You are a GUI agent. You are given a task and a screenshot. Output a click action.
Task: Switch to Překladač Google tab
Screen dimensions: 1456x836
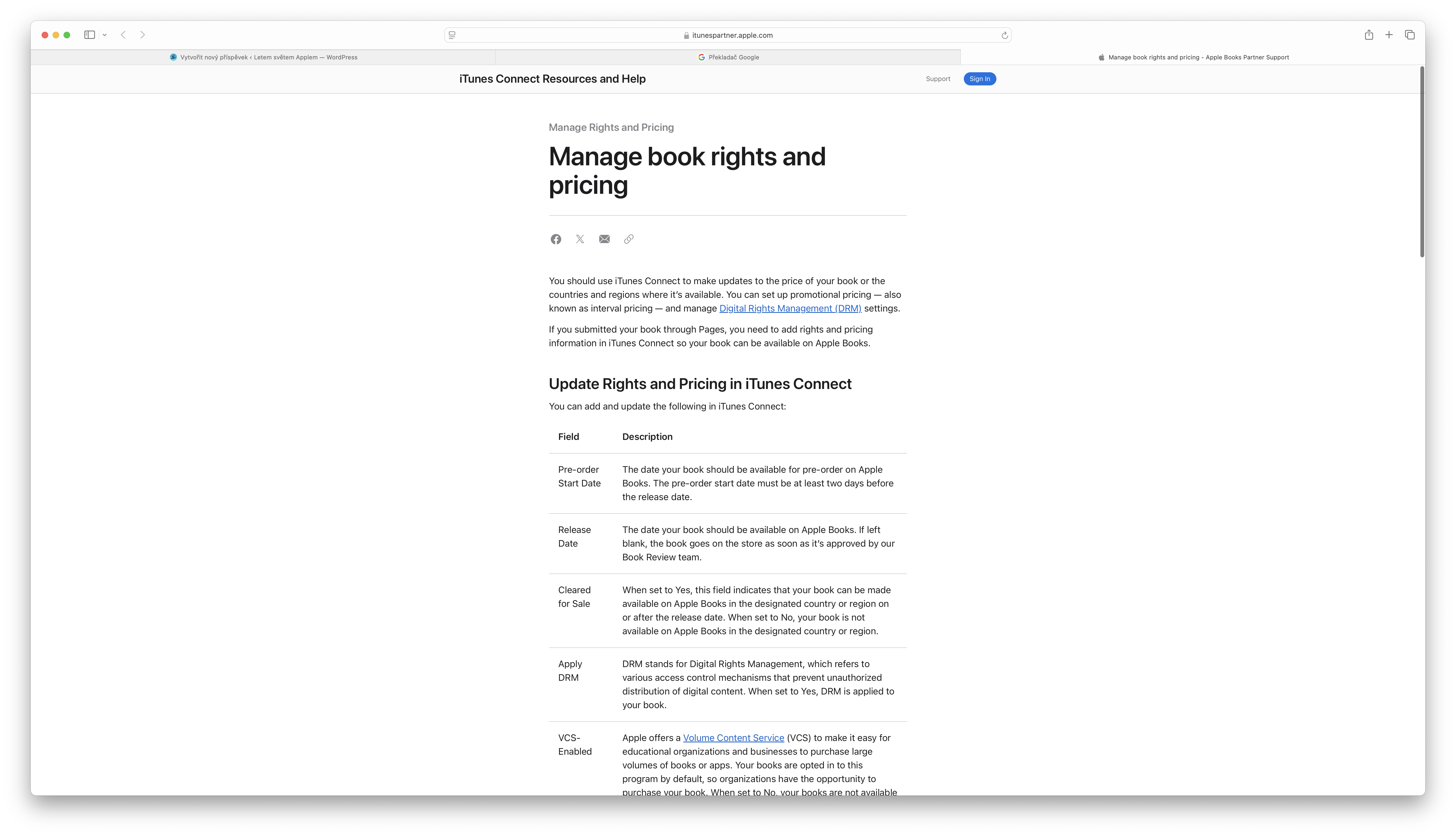coord(728,57)
